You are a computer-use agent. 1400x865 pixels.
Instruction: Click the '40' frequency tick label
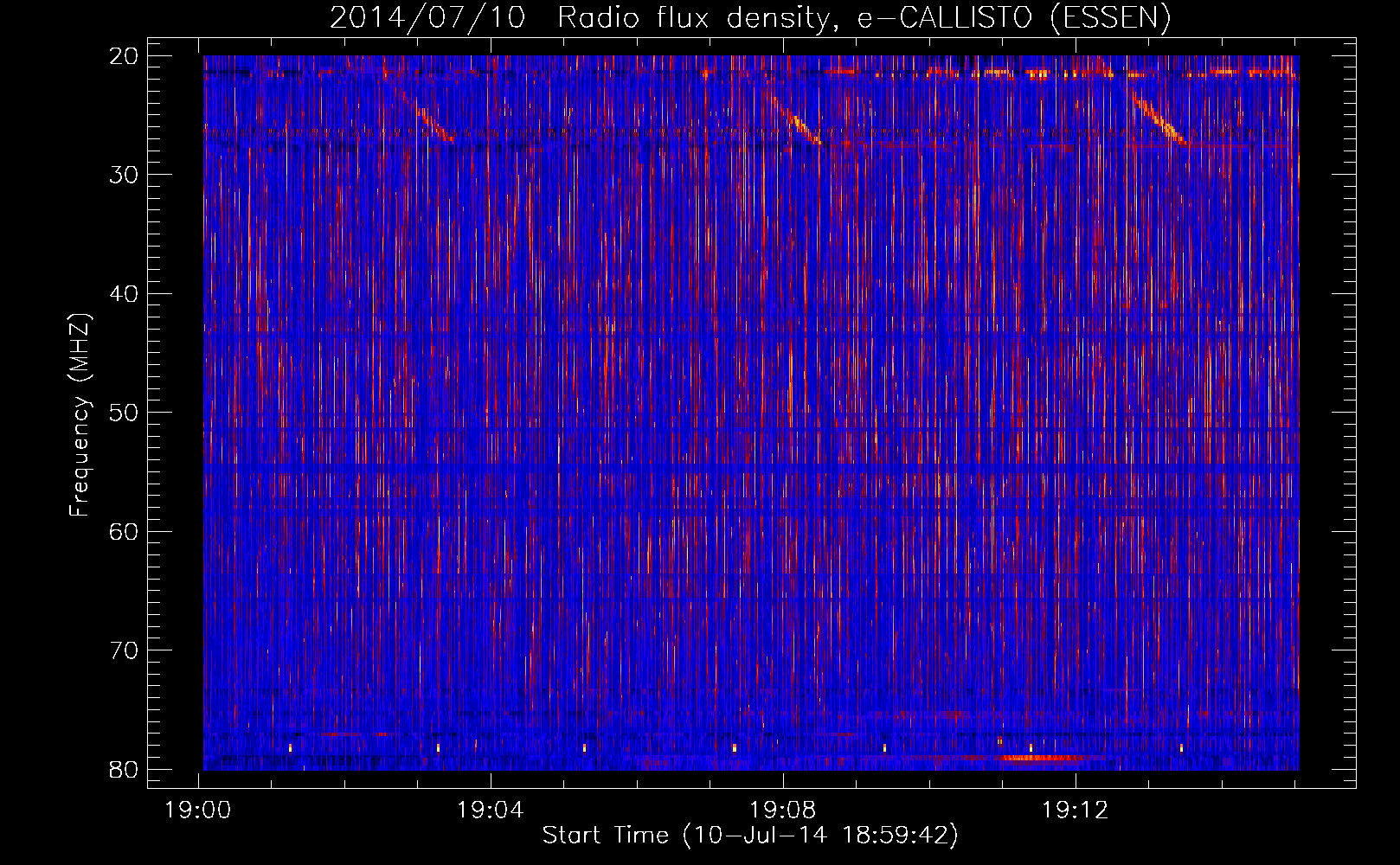point(124,294)
